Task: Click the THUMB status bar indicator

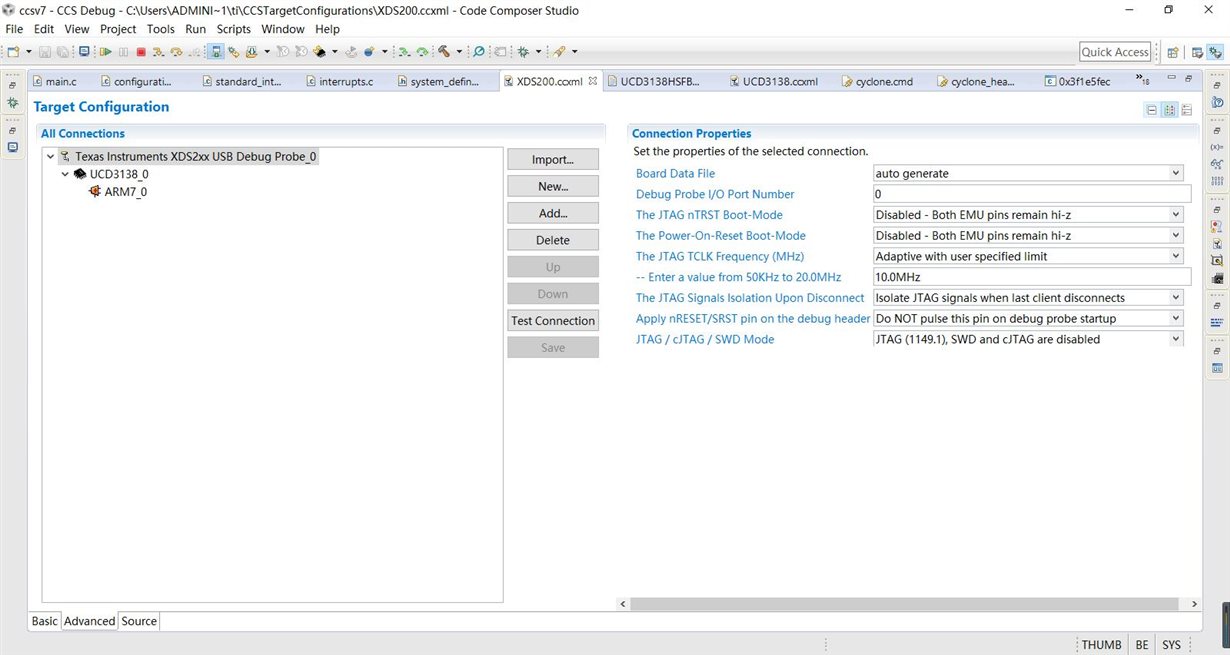Action: (1101, 645)
